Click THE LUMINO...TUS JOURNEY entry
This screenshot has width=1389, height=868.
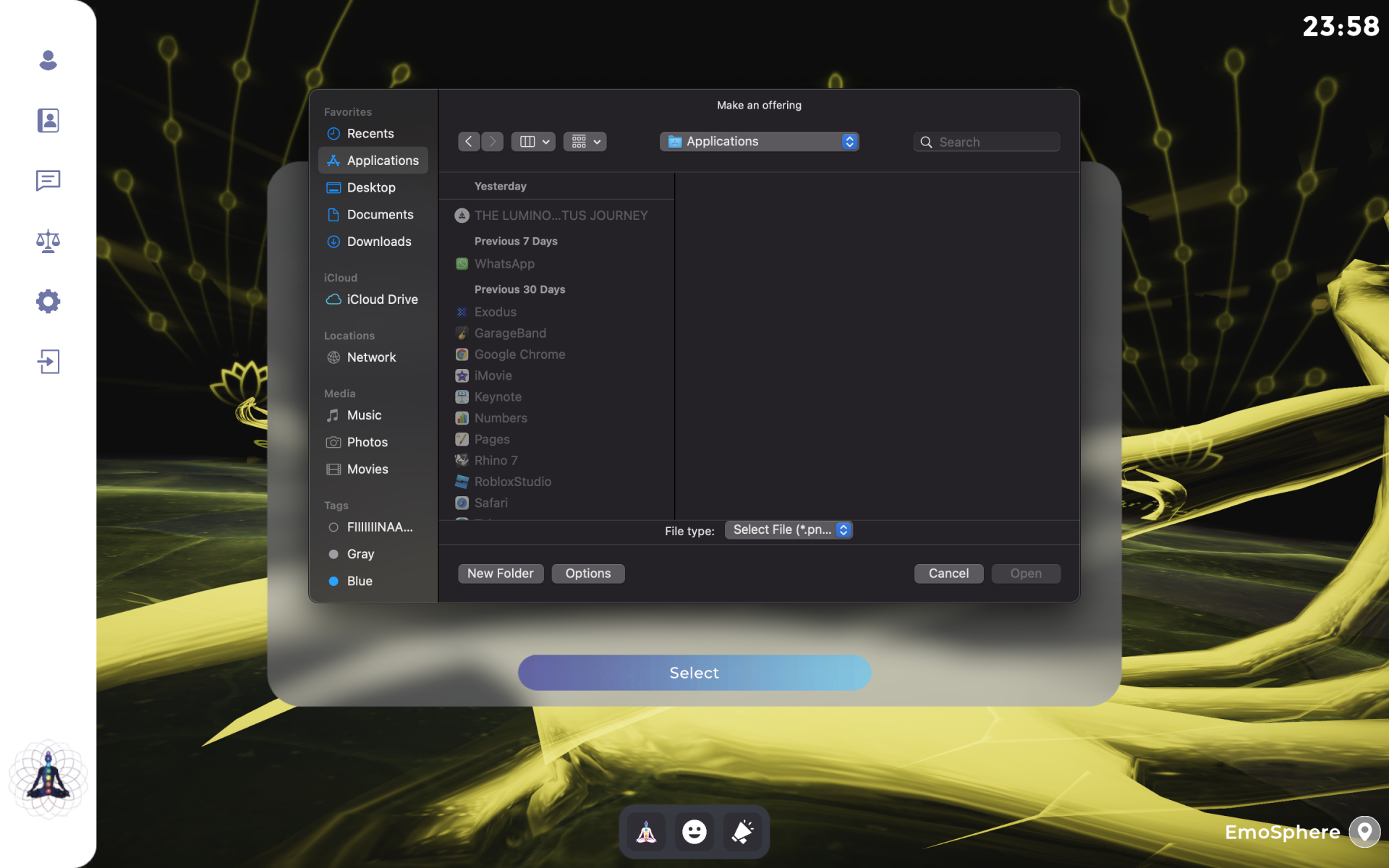557,216
